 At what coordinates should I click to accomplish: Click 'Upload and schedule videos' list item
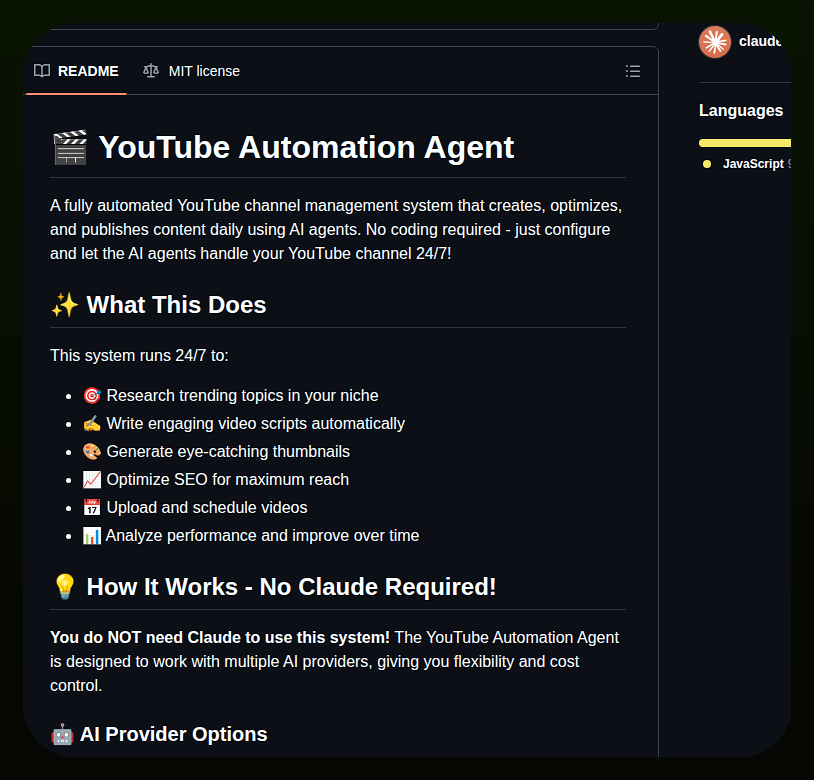[x=207, y=508]
